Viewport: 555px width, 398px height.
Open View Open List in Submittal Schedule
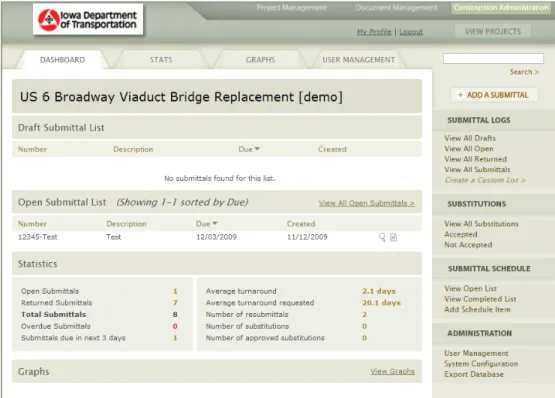coord(471,289)
